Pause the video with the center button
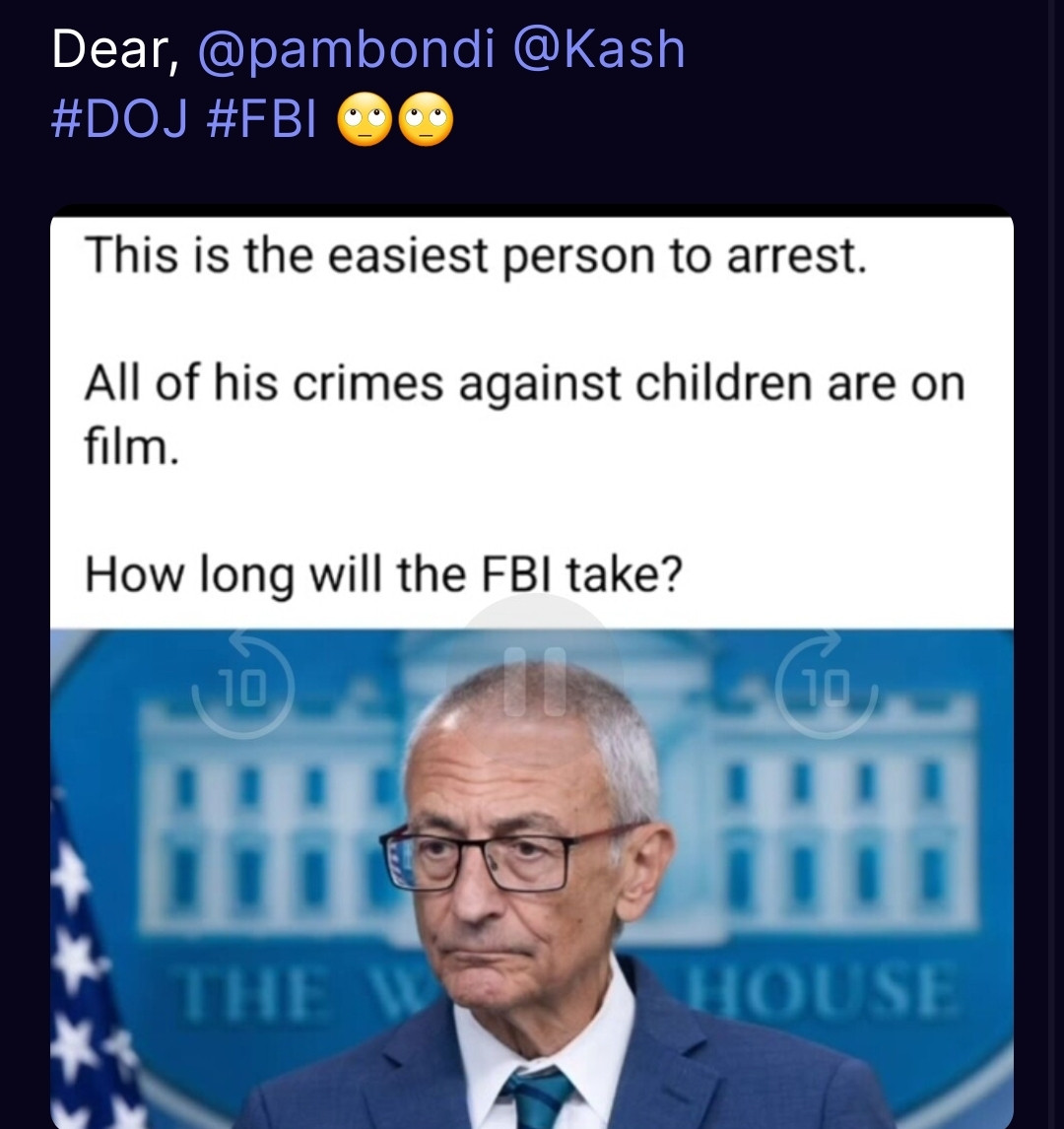Image resolution: width=1064 pixels, height=1129 pixels. 535,681
